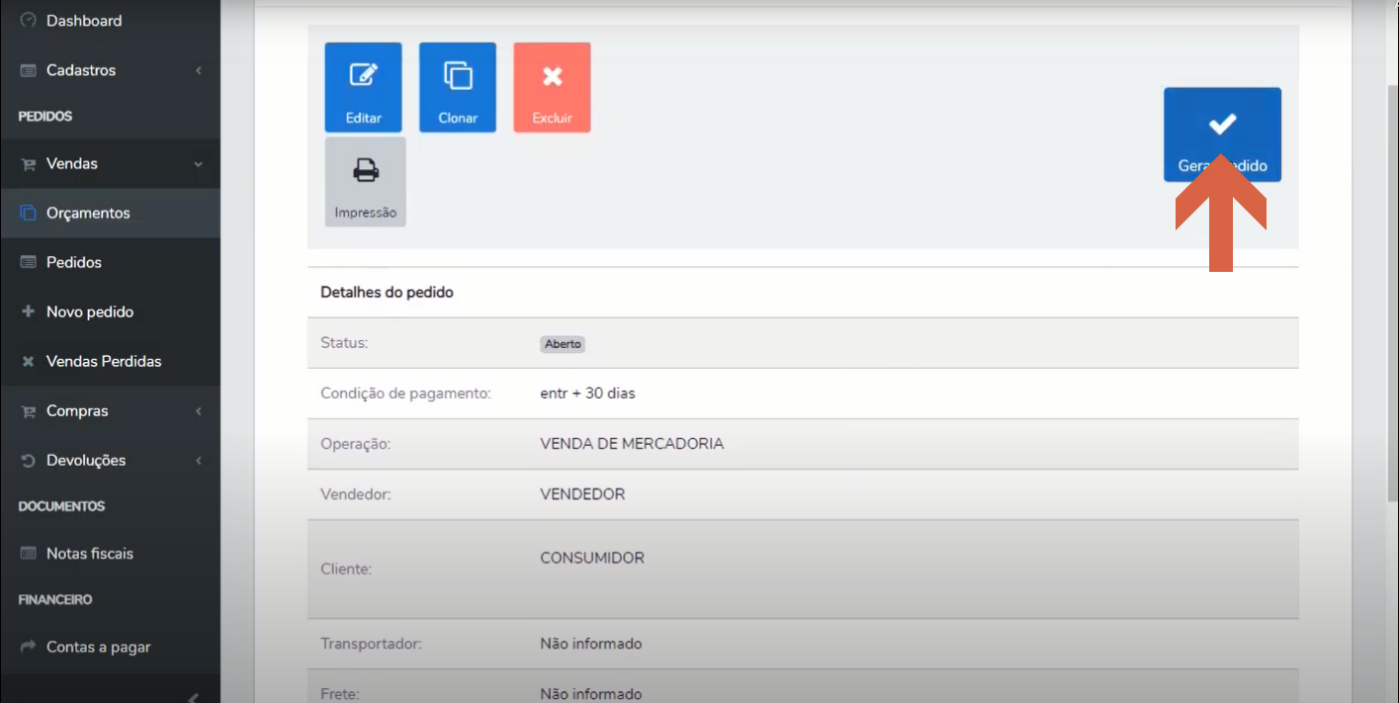Viewport: 1399px width, 703px height.
Task: Expand the Devoluções submenu chevron
Action: click(x=198, y=461)
